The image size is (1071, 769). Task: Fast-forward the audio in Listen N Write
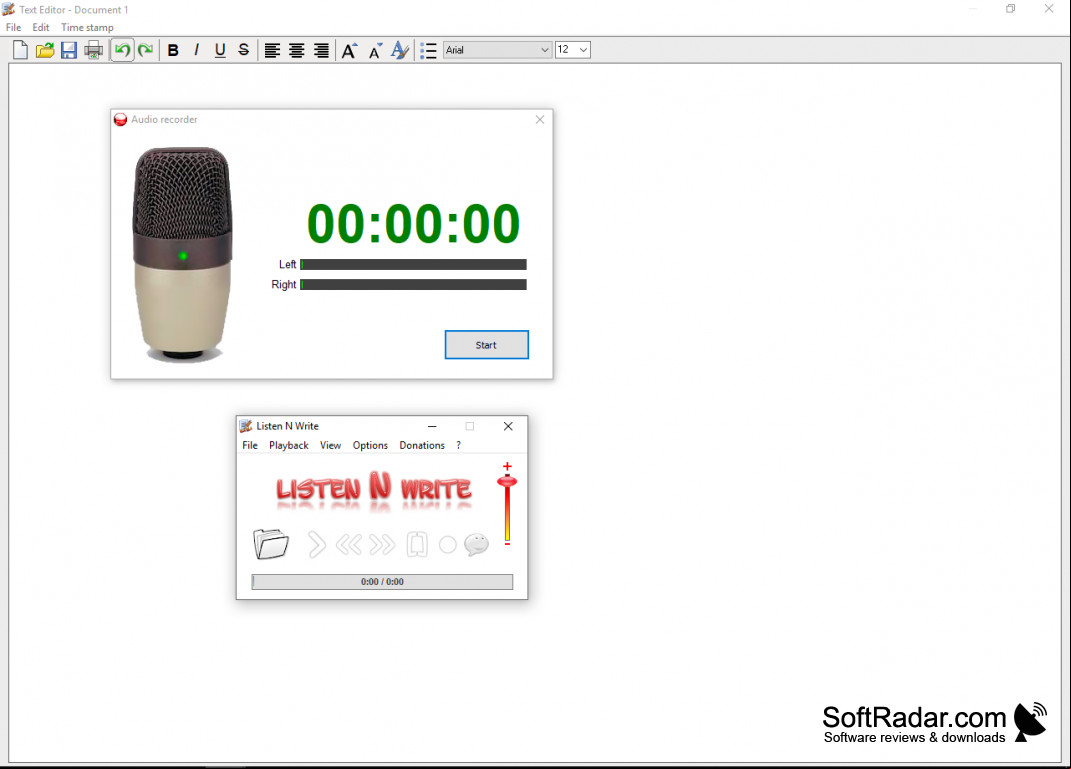click(x=382, y=544)
